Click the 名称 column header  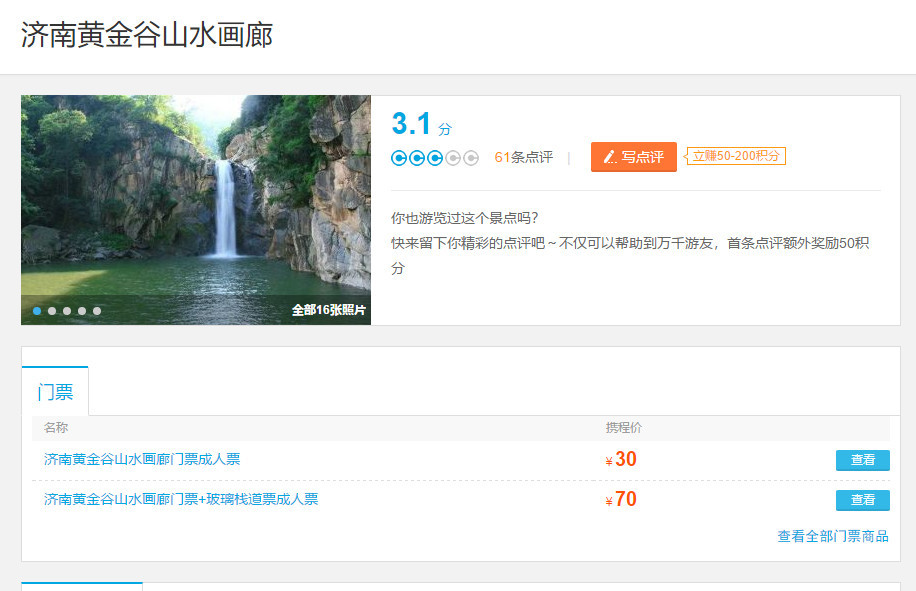[56, 427]
